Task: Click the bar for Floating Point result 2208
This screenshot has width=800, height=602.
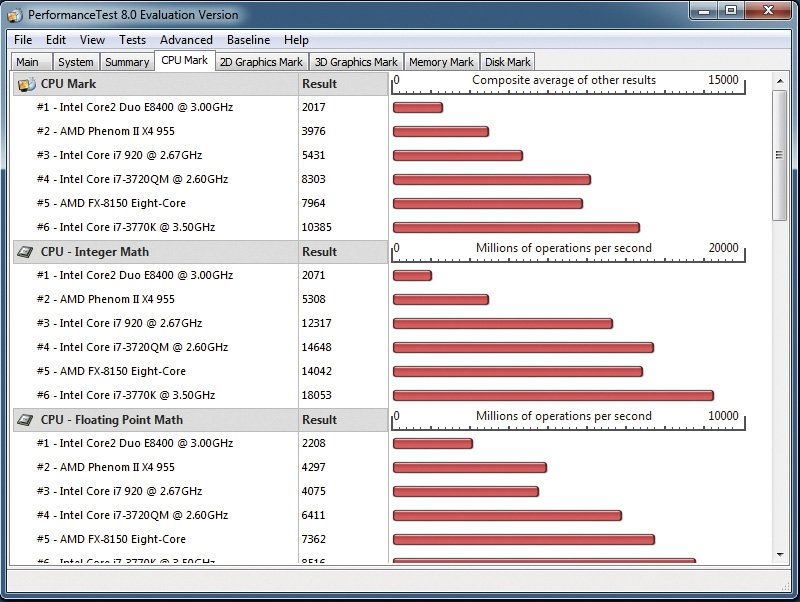Action: pyautogui.click(x=433, y=443)
